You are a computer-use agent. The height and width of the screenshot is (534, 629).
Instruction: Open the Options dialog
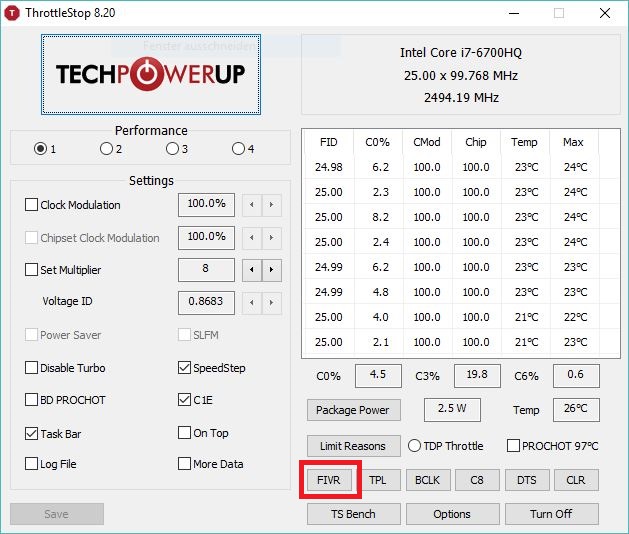452,514
